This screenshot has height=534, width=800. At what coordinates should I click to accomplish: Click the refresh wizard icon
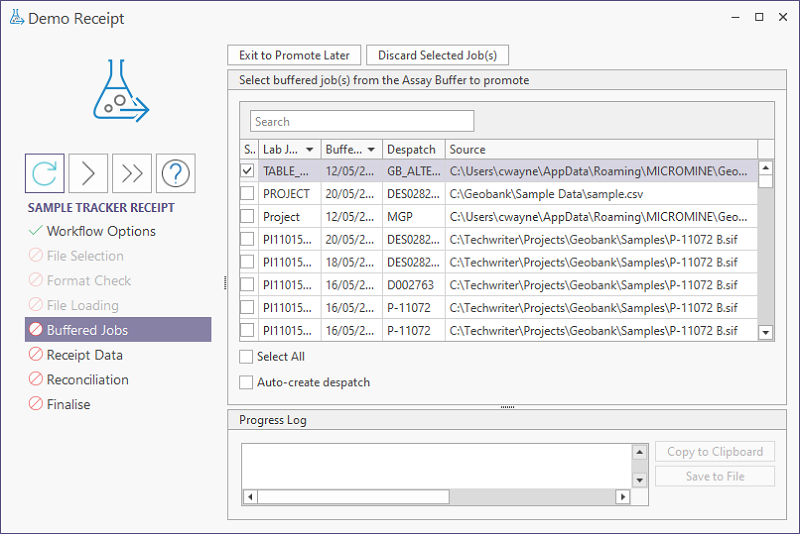(x=45, y=173)
